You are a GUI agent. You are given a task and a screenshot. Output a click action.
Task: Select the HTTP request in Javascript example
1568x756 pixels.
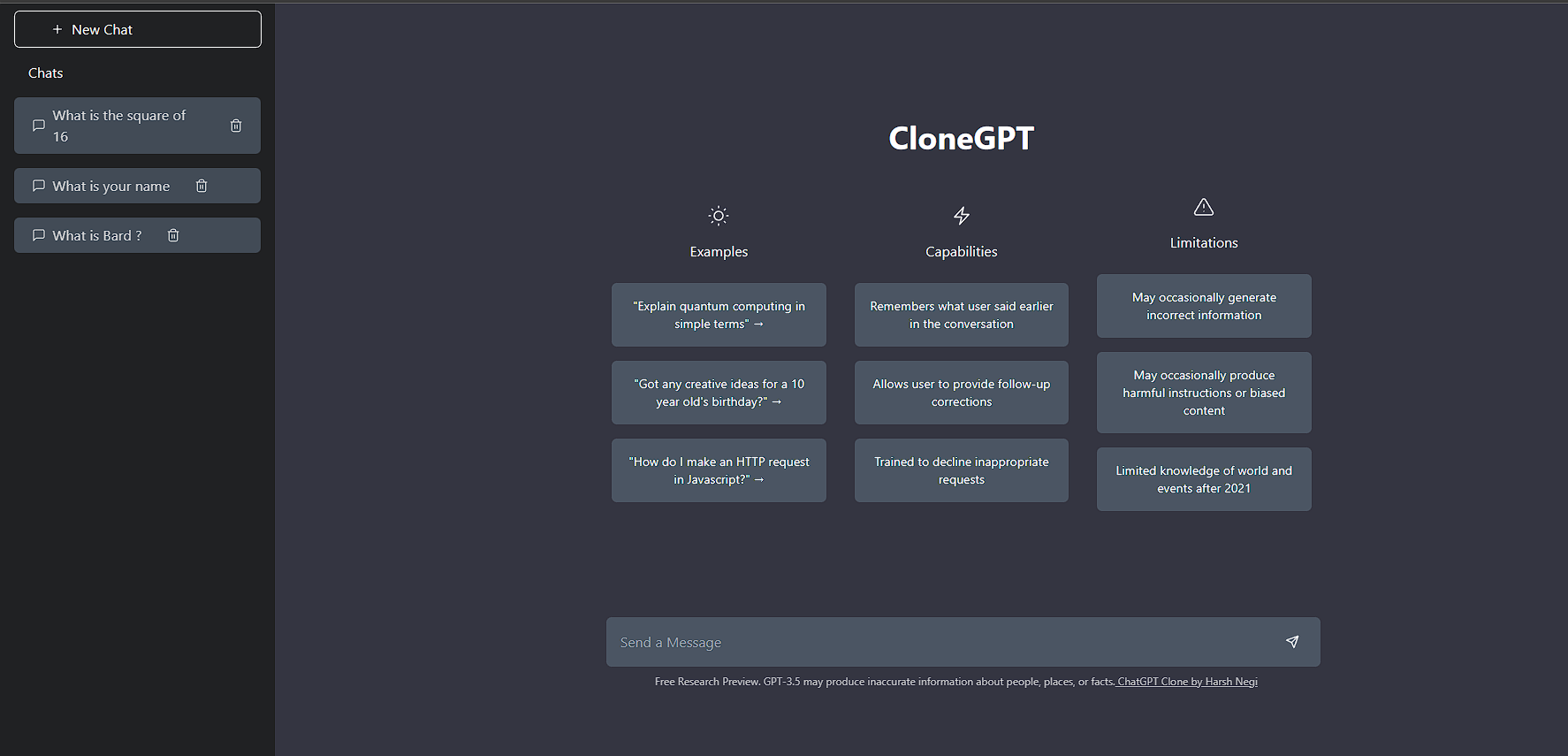tap(719, 470)
